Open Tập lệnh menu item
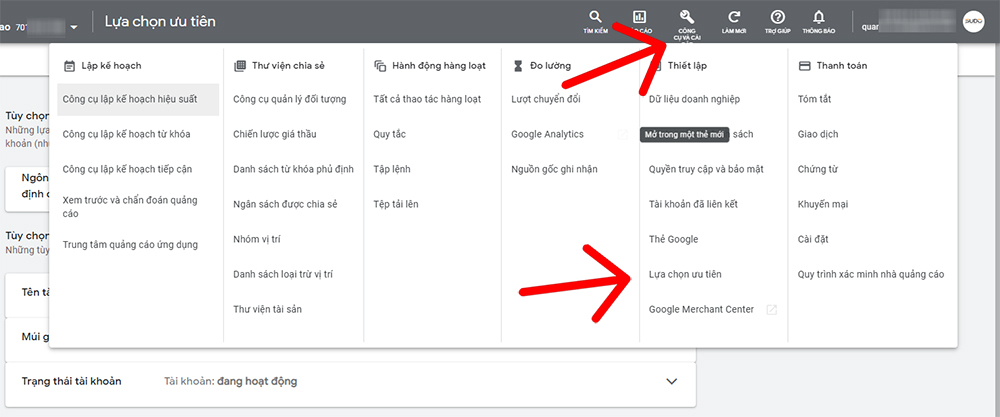The image size is (1000, 417). click(392, 169)
